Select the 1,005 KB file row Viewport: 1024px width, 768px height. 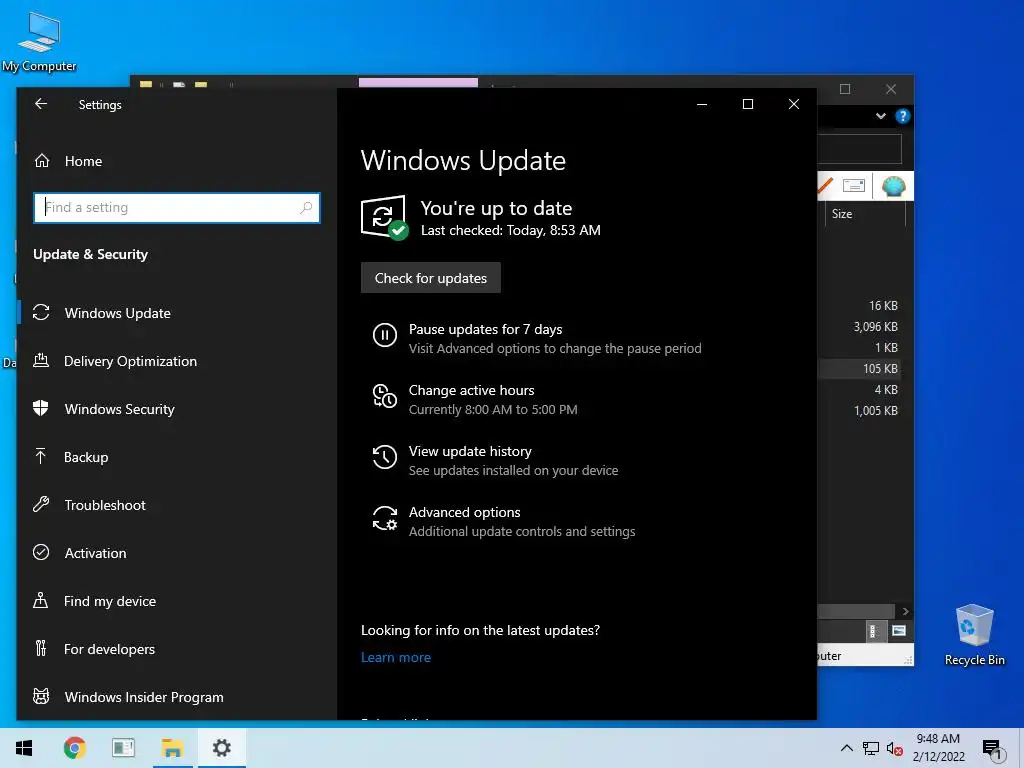click(859, 410)
